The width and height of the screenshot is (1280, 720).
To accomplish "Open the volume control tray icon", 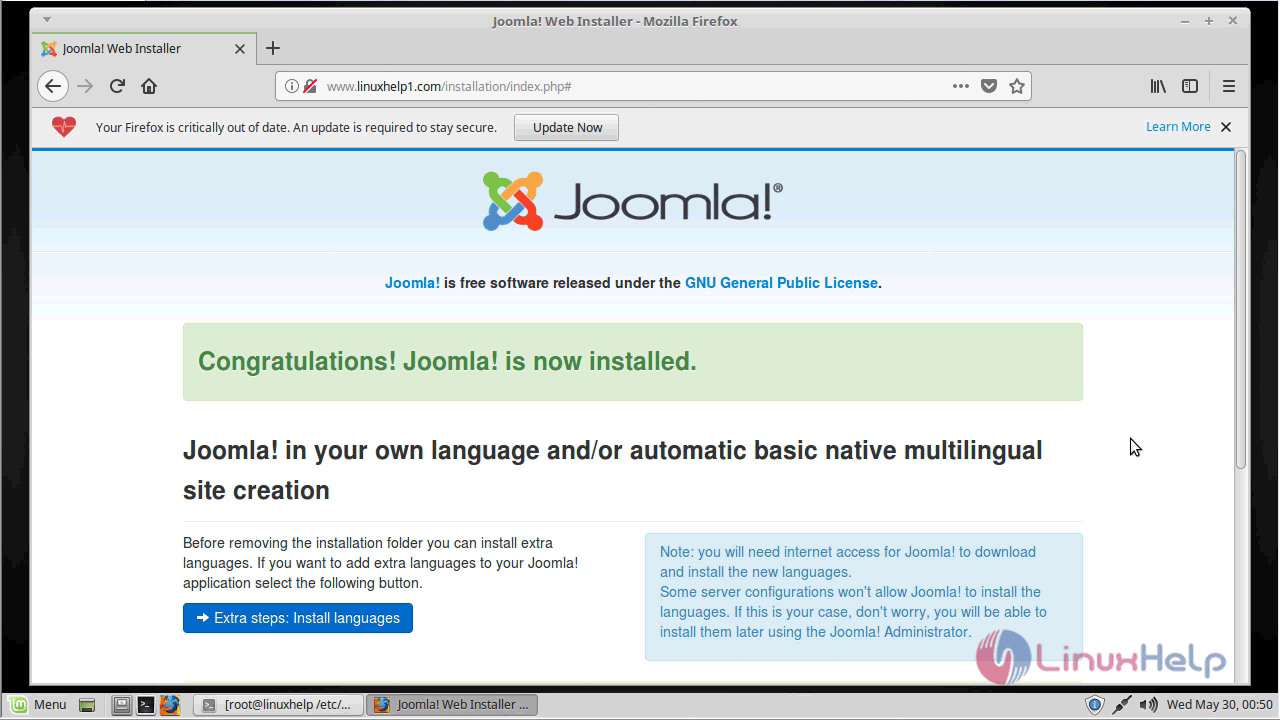I will 1149,705.
